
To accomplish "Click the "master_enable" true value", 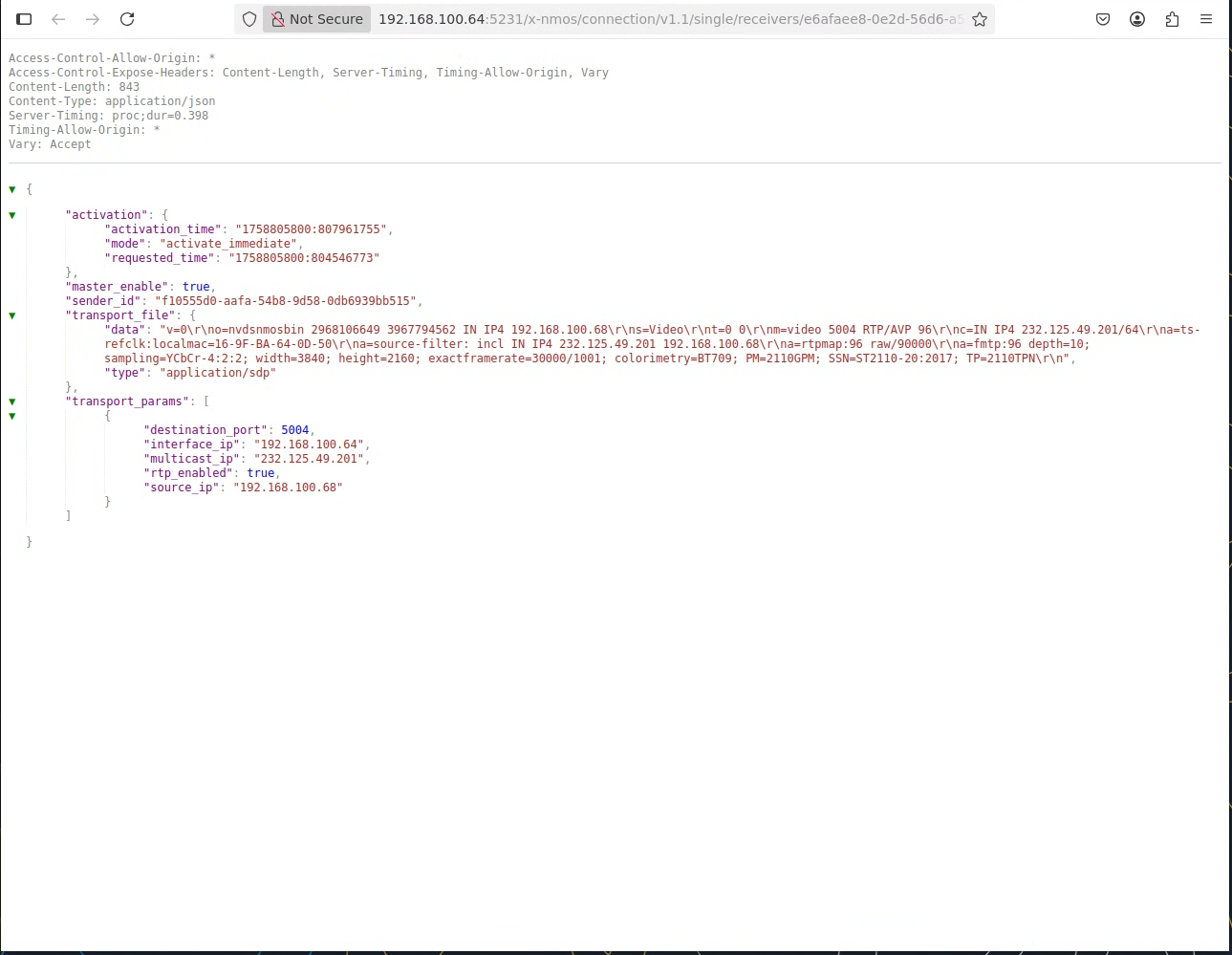I will point(196,287).
